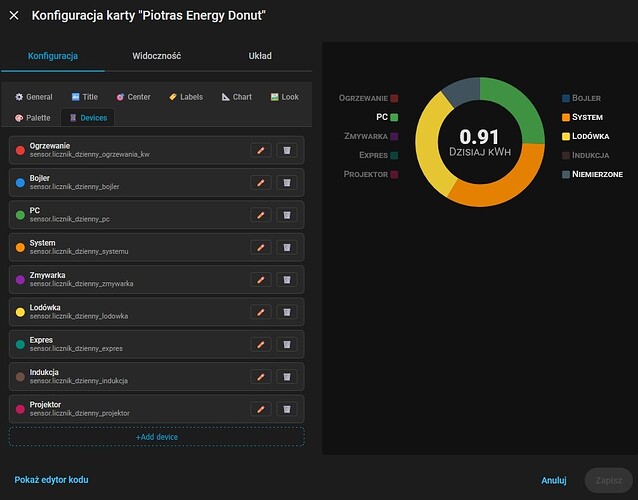Edit the Indukcja device entry

point(261,377)
